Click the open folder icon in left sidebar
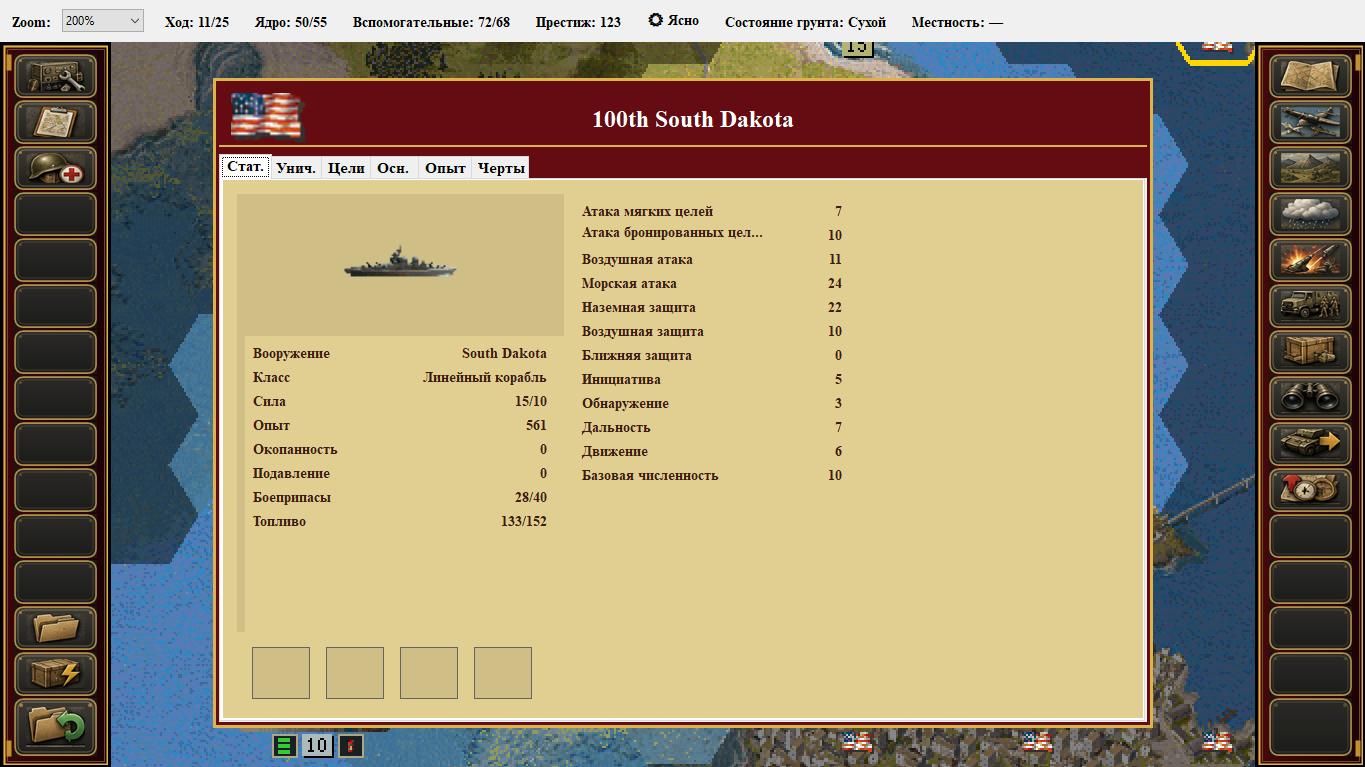This screenshot has height=767, width=1365. [56, 628]
